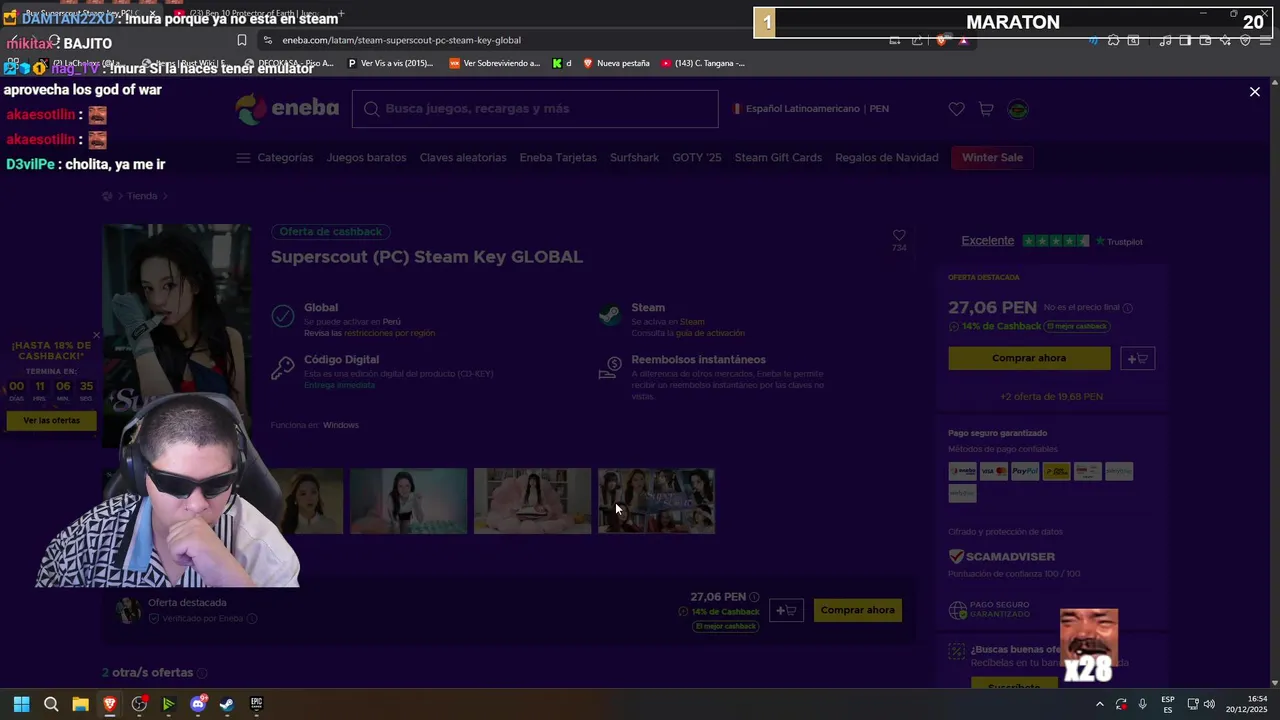The width and height of the screenshot is (1280, 720).
Task: Open 'Ver Vis a vis (2015)...' bookmark
Action: pos(390,63)
